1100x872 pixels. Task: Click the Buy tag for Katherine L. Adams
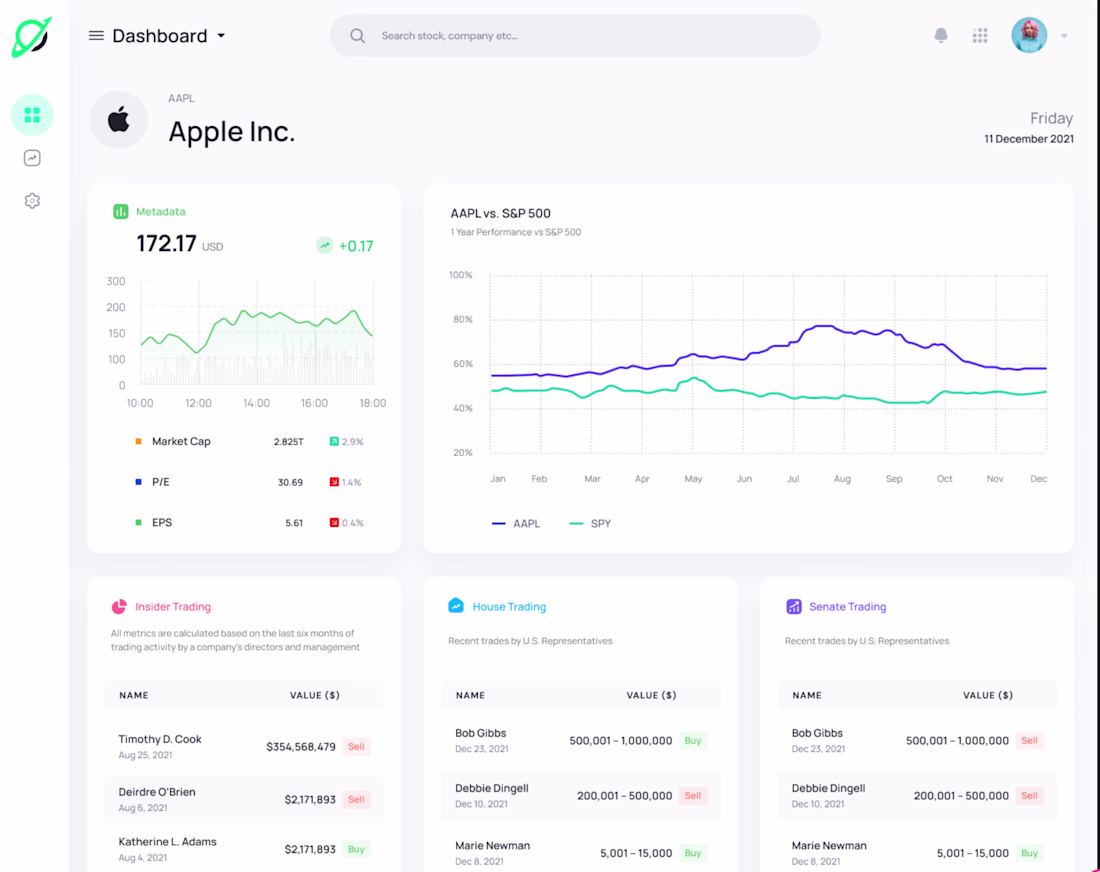[x=356, y=849]
